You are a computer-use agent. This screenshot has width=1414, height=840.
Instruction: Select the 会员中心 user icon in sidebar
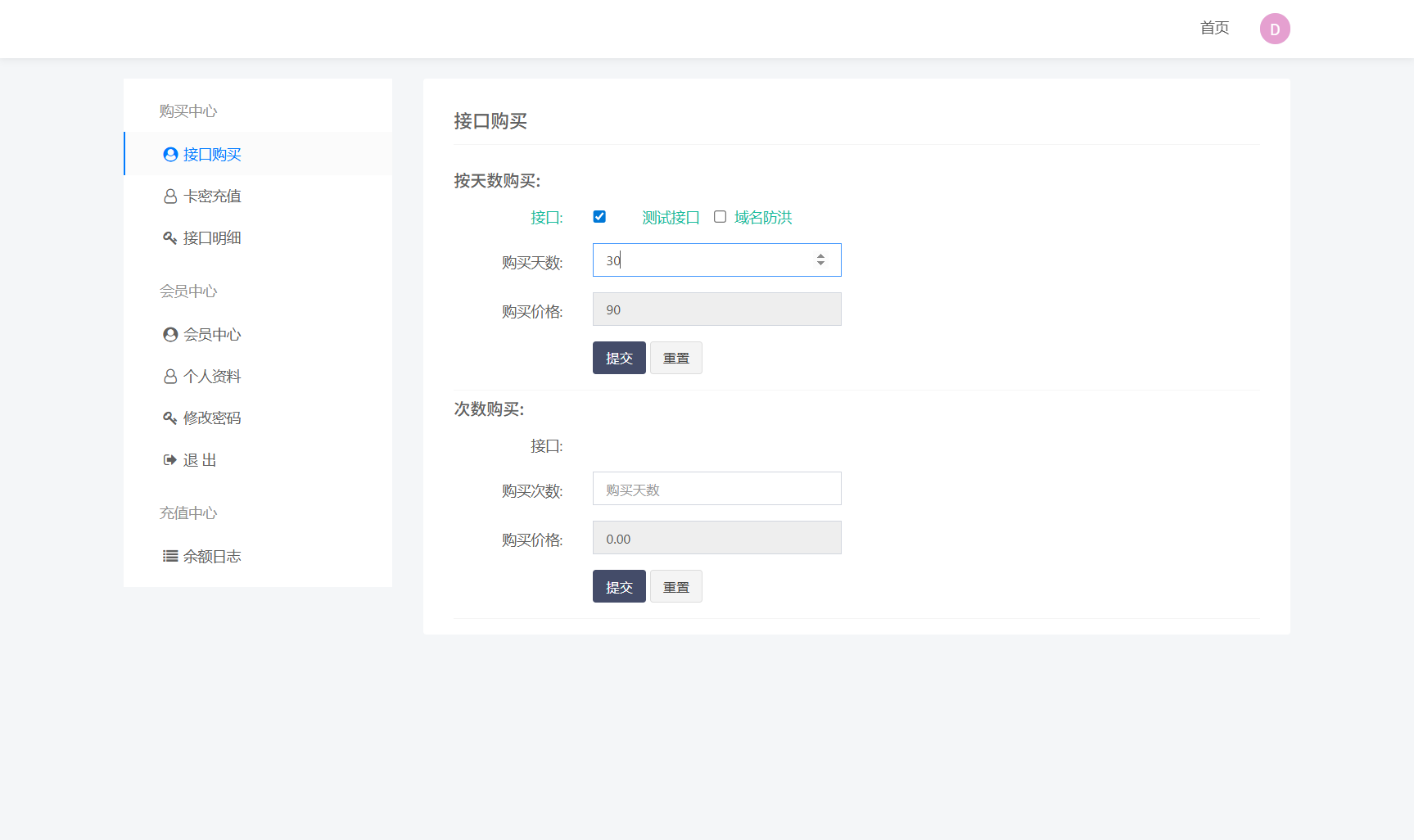pos(169,334)
